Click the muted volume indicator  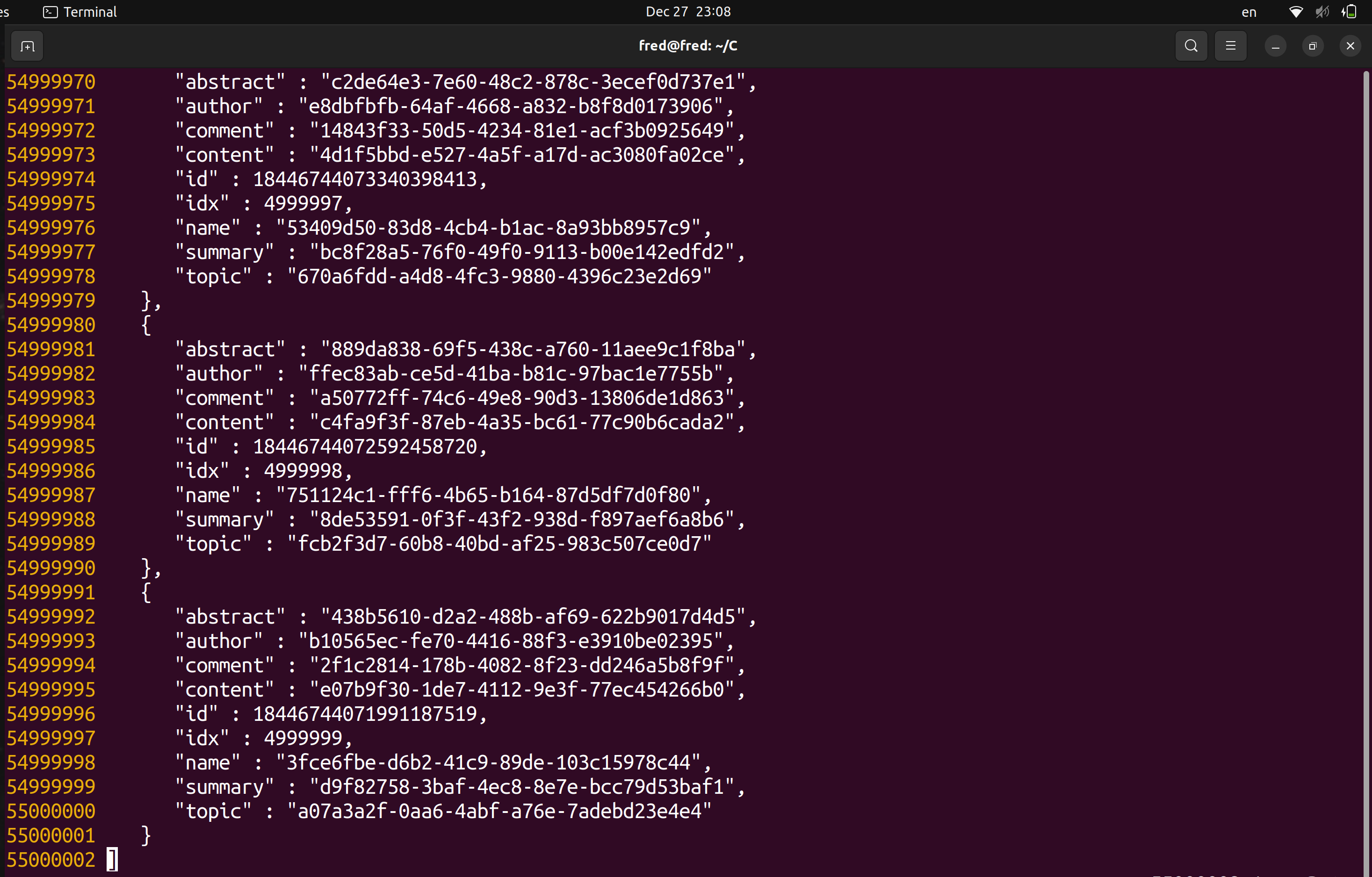1322,12
